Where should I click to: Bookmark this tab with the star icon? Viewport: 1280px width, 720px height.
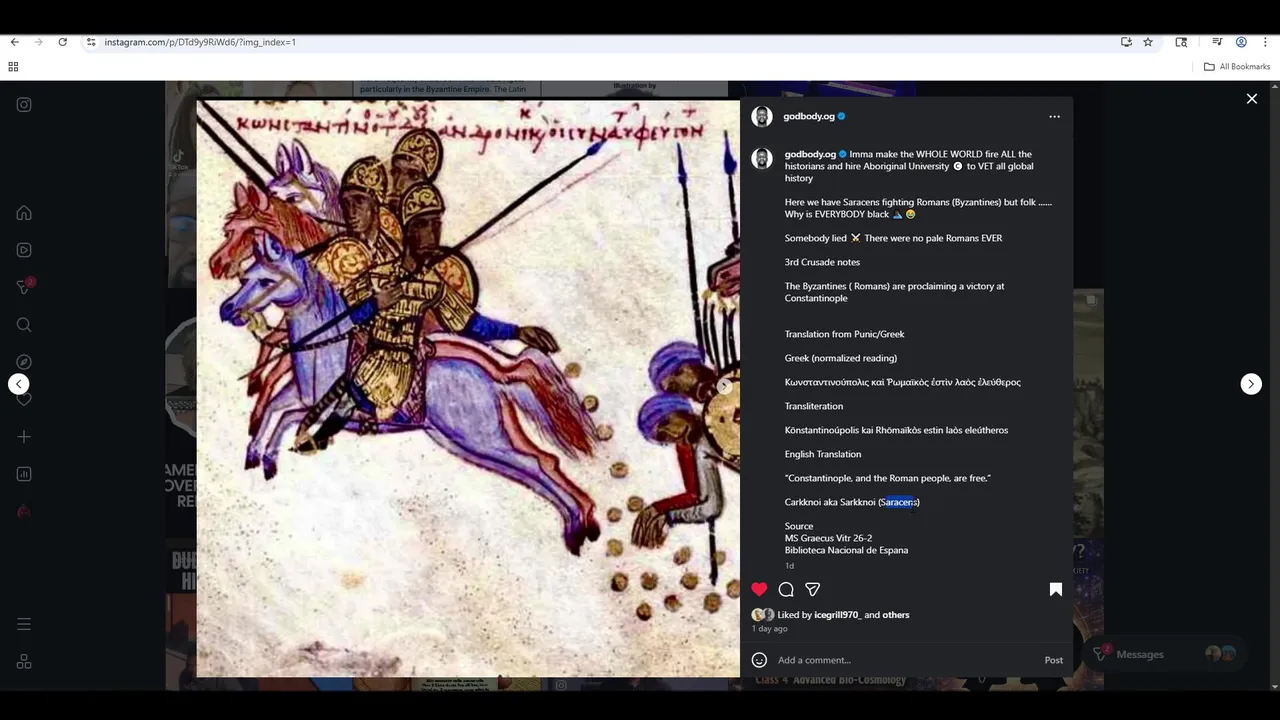[x=1148, y=42]
